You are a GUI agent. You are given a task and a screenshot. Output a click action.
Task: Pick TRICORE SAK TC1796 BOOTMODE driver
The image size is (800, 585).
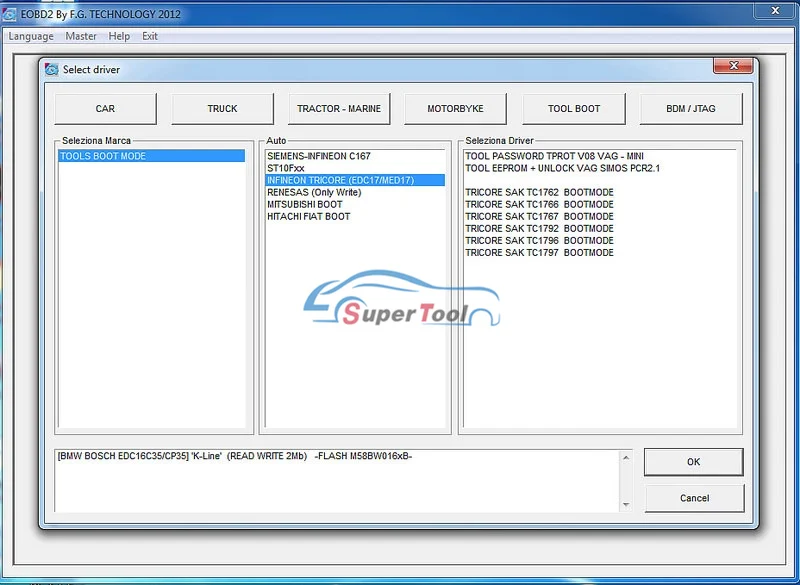(x=539, y=241)
